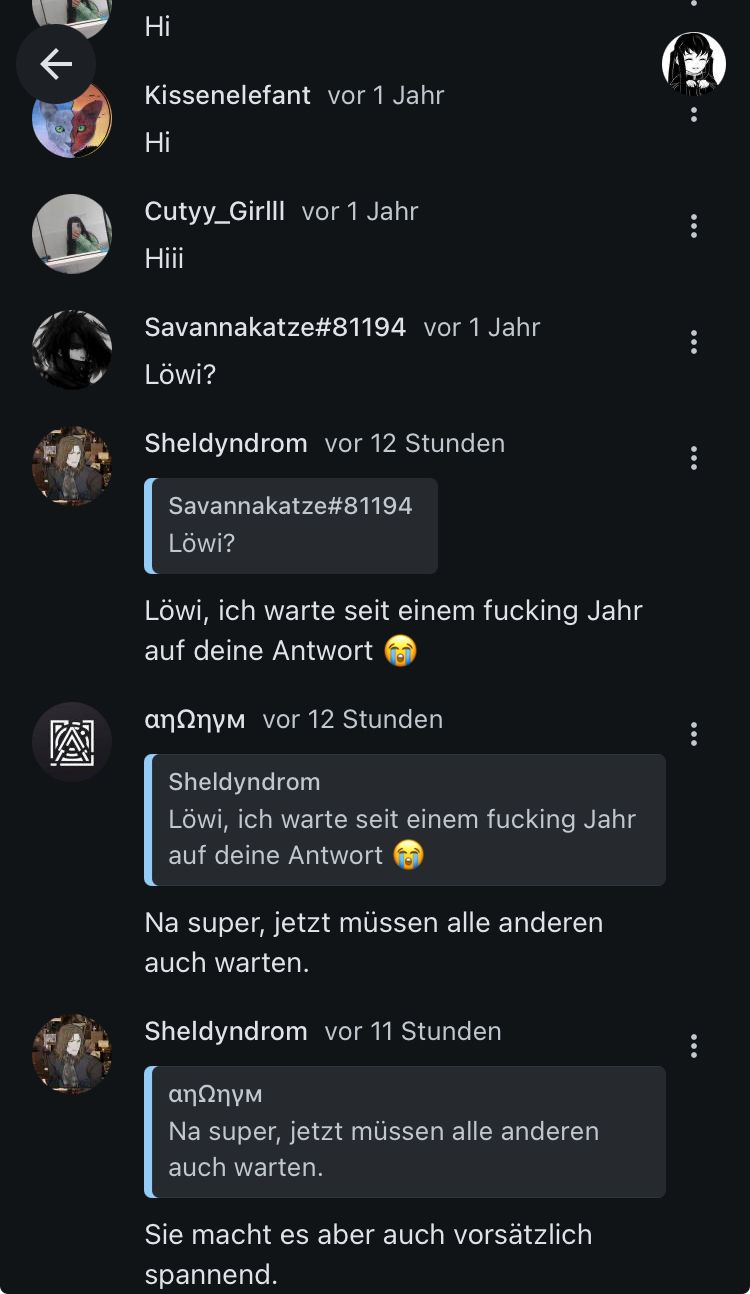View Kisselefant's cat profile picture
Screen dimensions: 750x1294
pyautogui.click(x=72, y=118)
